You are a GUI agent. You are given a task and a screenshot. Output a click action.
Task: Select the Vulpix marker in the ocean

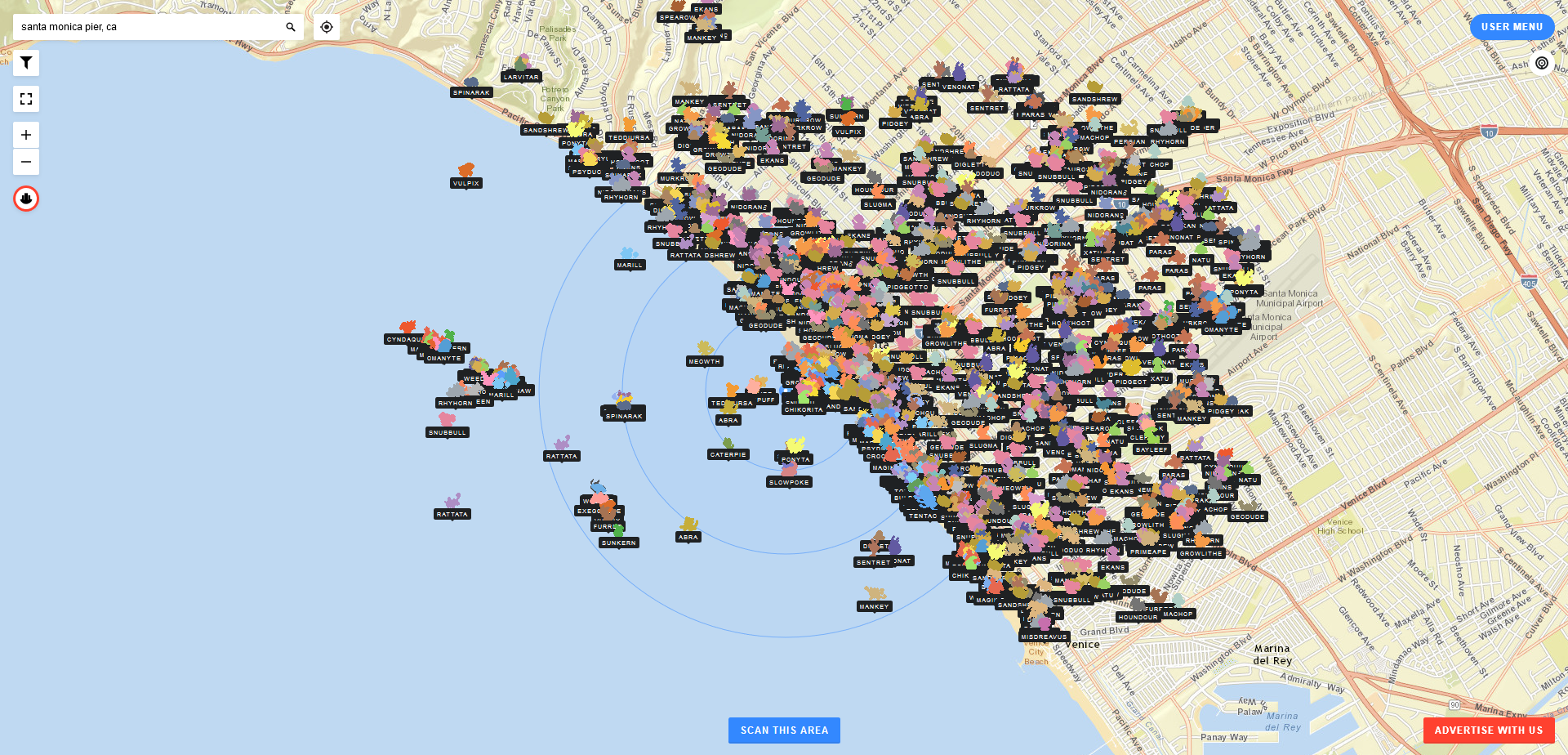tap(466, 176)
